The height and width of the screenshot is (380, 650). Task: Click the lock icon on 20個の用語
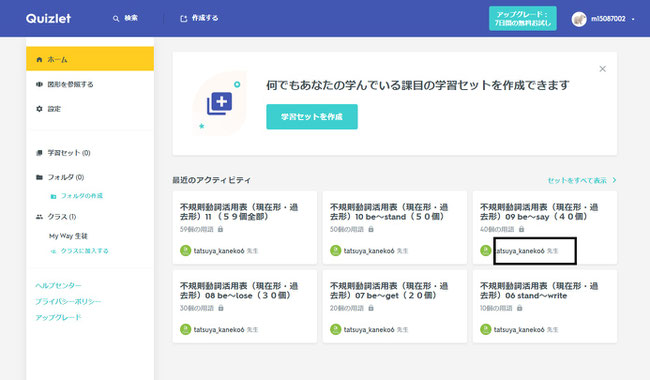371,308
